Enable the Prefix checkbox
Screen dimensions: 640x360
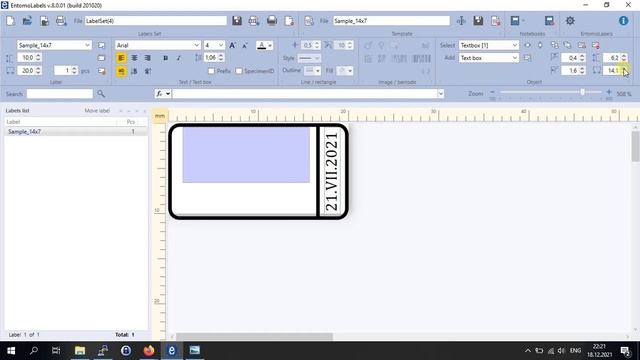(211, 71)
